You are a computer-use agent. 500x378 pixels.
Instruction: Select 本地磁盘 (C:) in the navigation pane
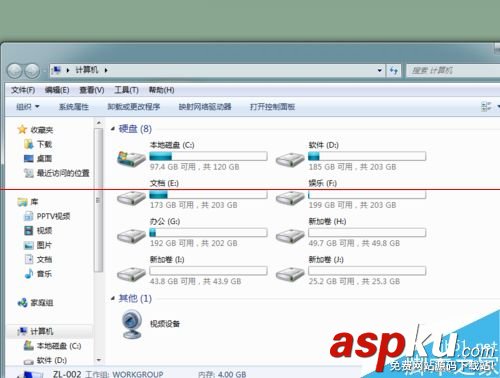tap(53, 346)
